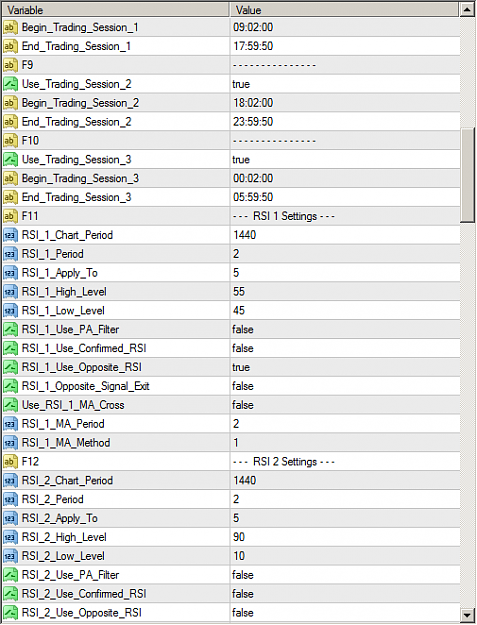Edit the RSI_2_High_Level value 90
This screenshot has width=477, height=625.
239,537
